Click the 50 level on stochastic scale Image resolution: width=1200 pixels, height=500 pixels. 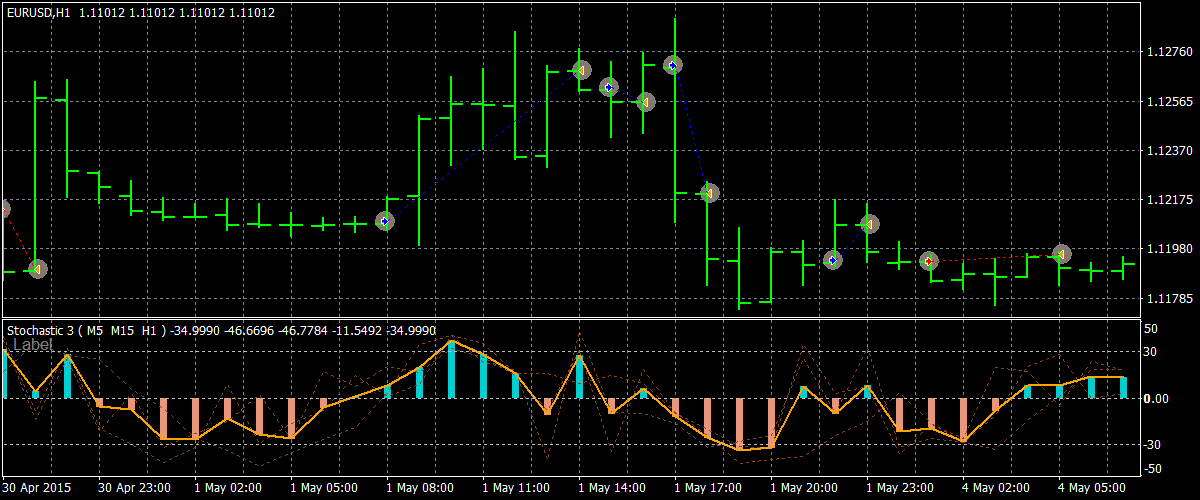[1151, 329]
